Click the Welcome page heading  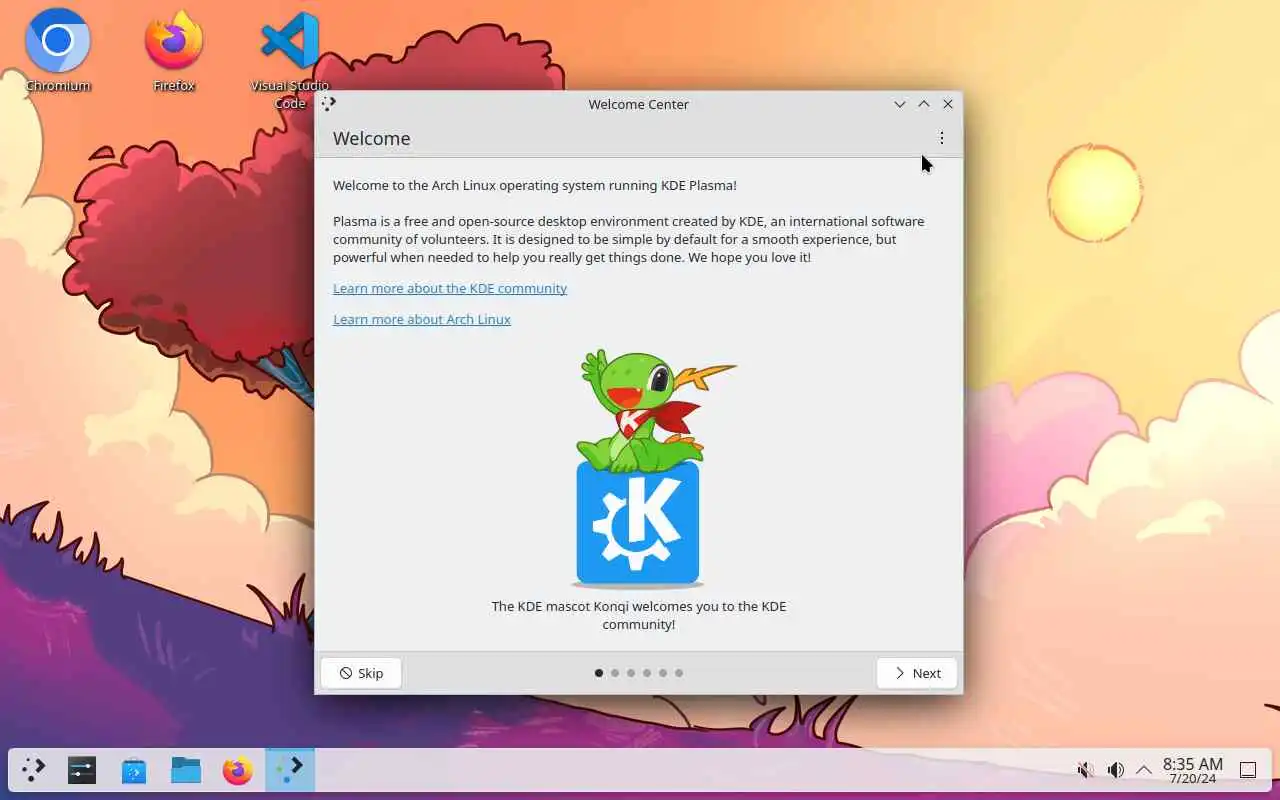point(372,138)
